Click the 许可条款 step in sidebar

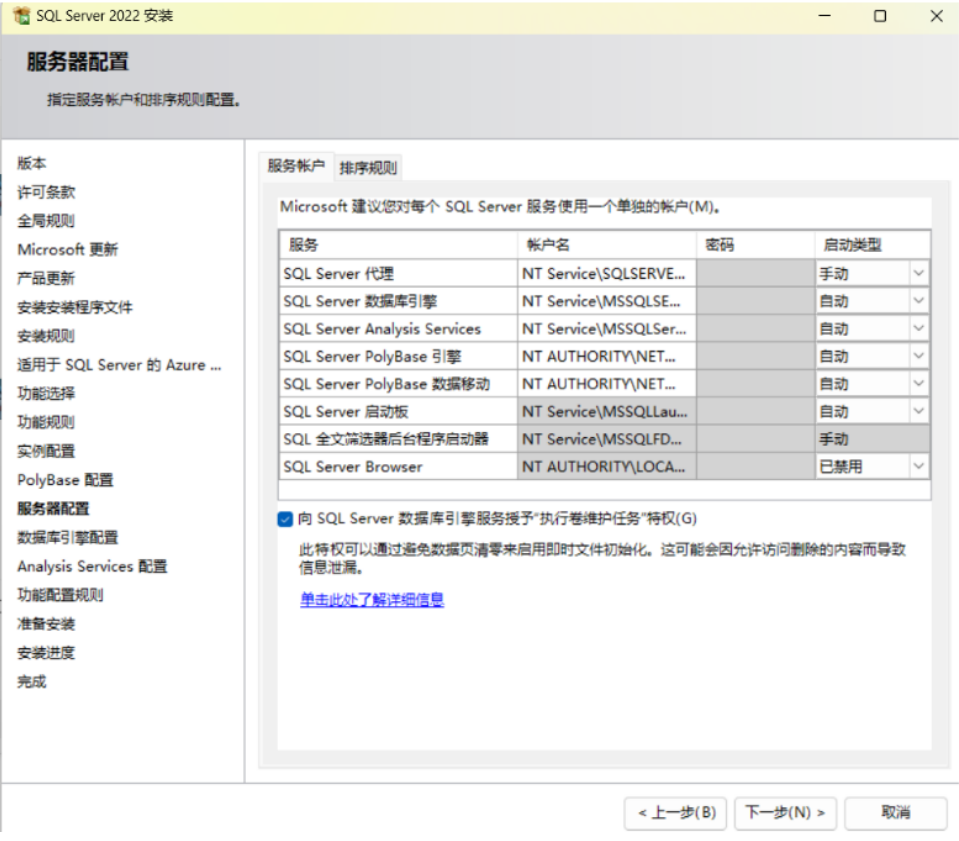46,192
